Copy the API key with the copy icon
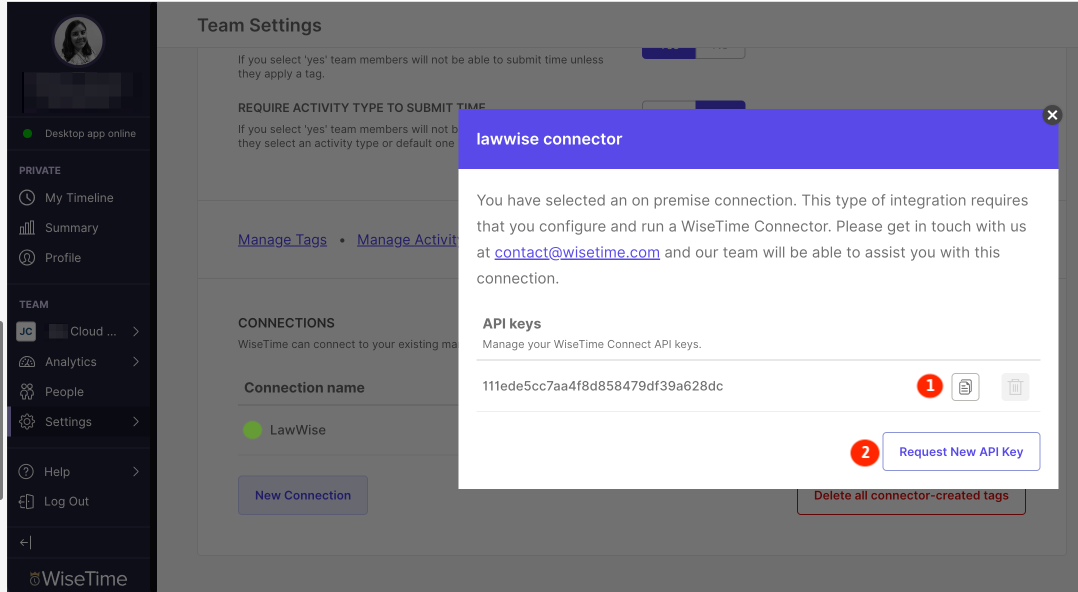 (965, 387)
